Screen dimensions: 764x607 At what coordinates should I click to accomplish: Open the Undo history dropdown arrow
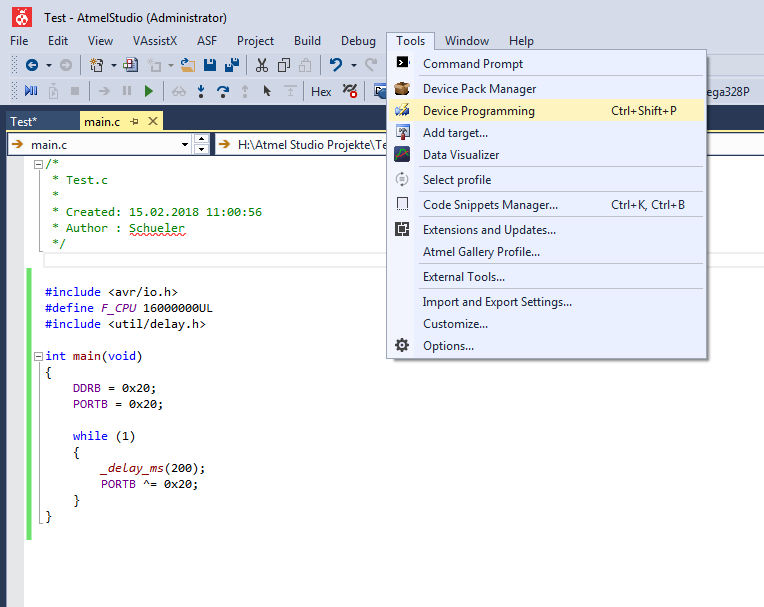tap(353, 65)
